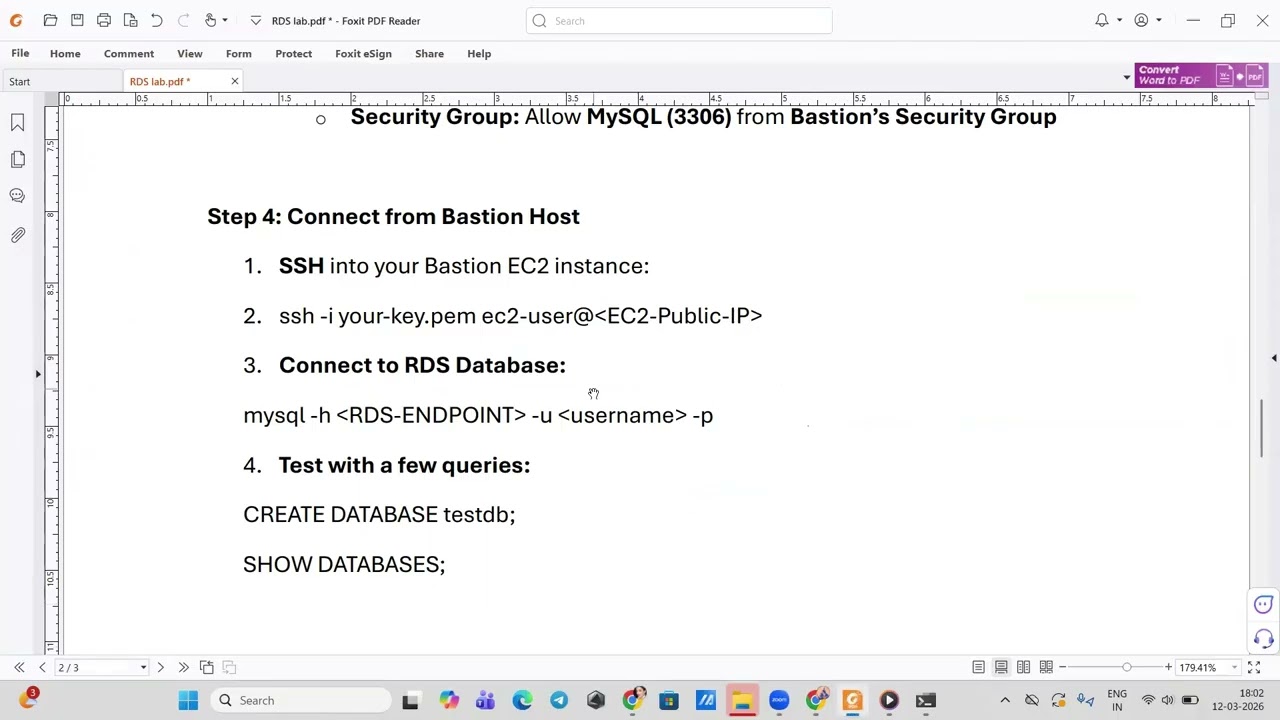Expand the document tab list arrow
Screen dimensions: 1280x720
(x=1127, y=78)
